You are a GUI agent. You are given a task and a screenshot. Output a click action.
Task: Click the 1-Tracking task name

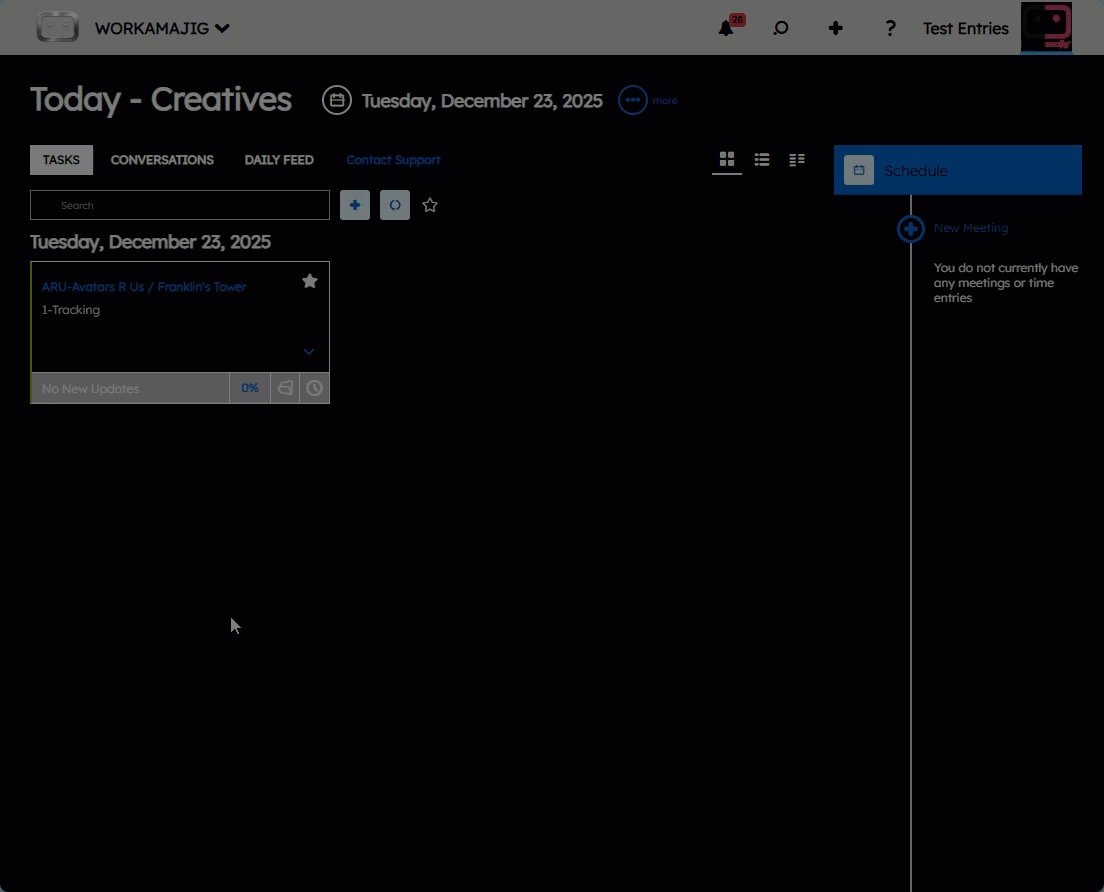click(x=70, y=310)
